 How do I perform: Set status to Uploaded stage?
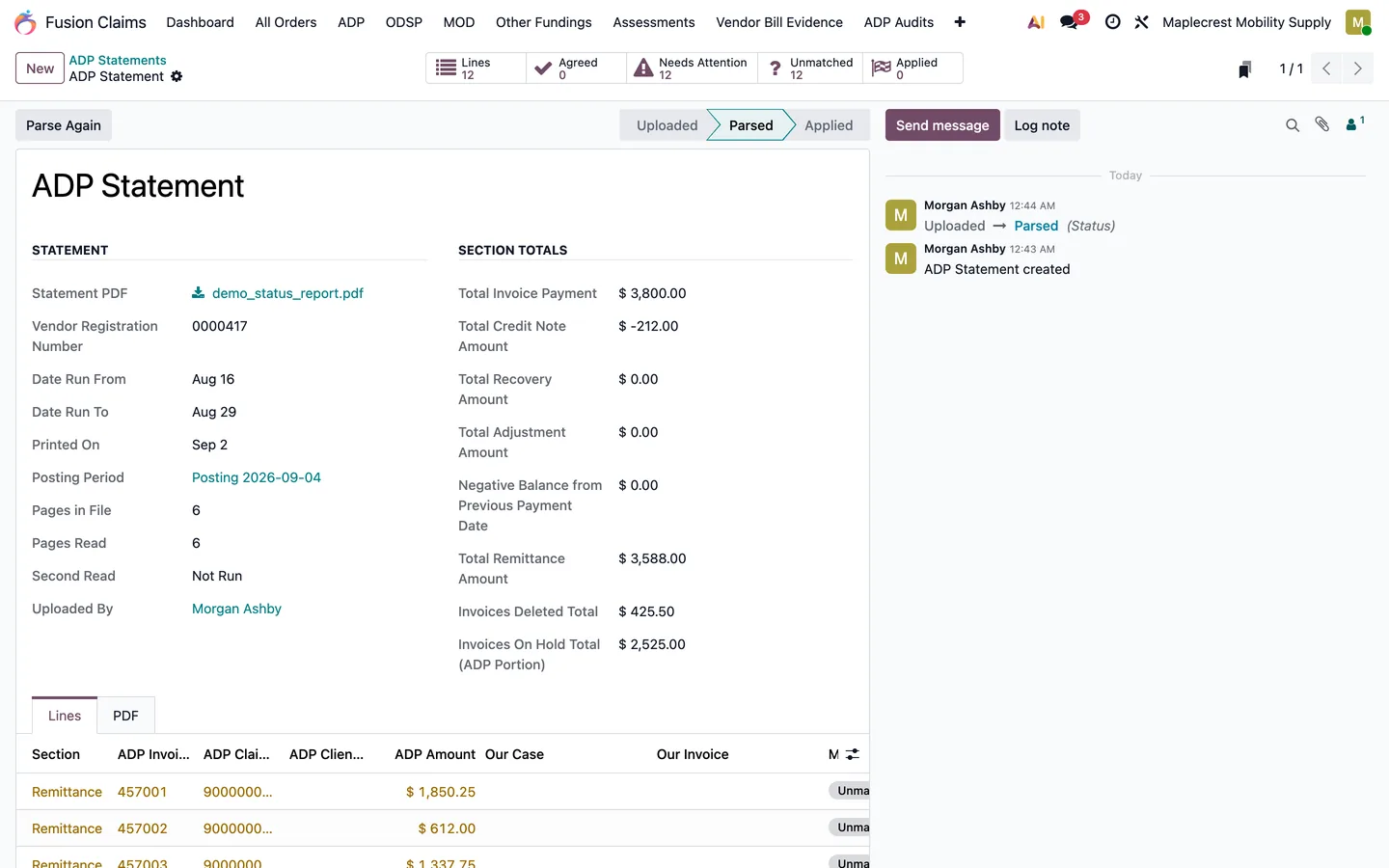667,125
